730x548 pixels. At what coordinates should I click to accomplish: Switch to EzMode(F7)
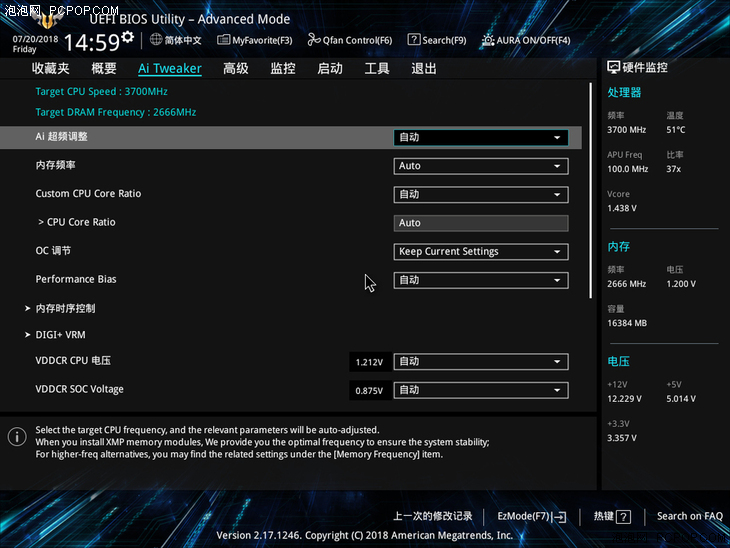532,516
